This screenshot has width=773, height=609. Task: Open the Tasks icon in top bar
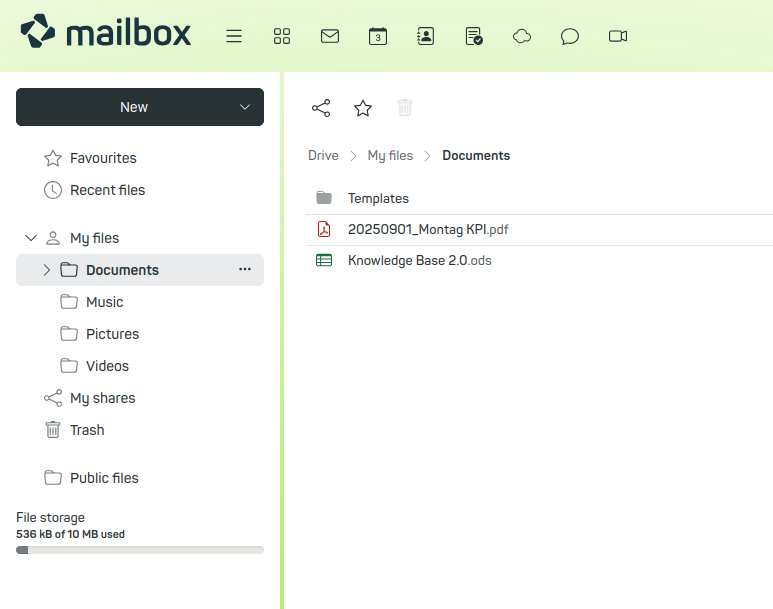click(x=474, y=36)
